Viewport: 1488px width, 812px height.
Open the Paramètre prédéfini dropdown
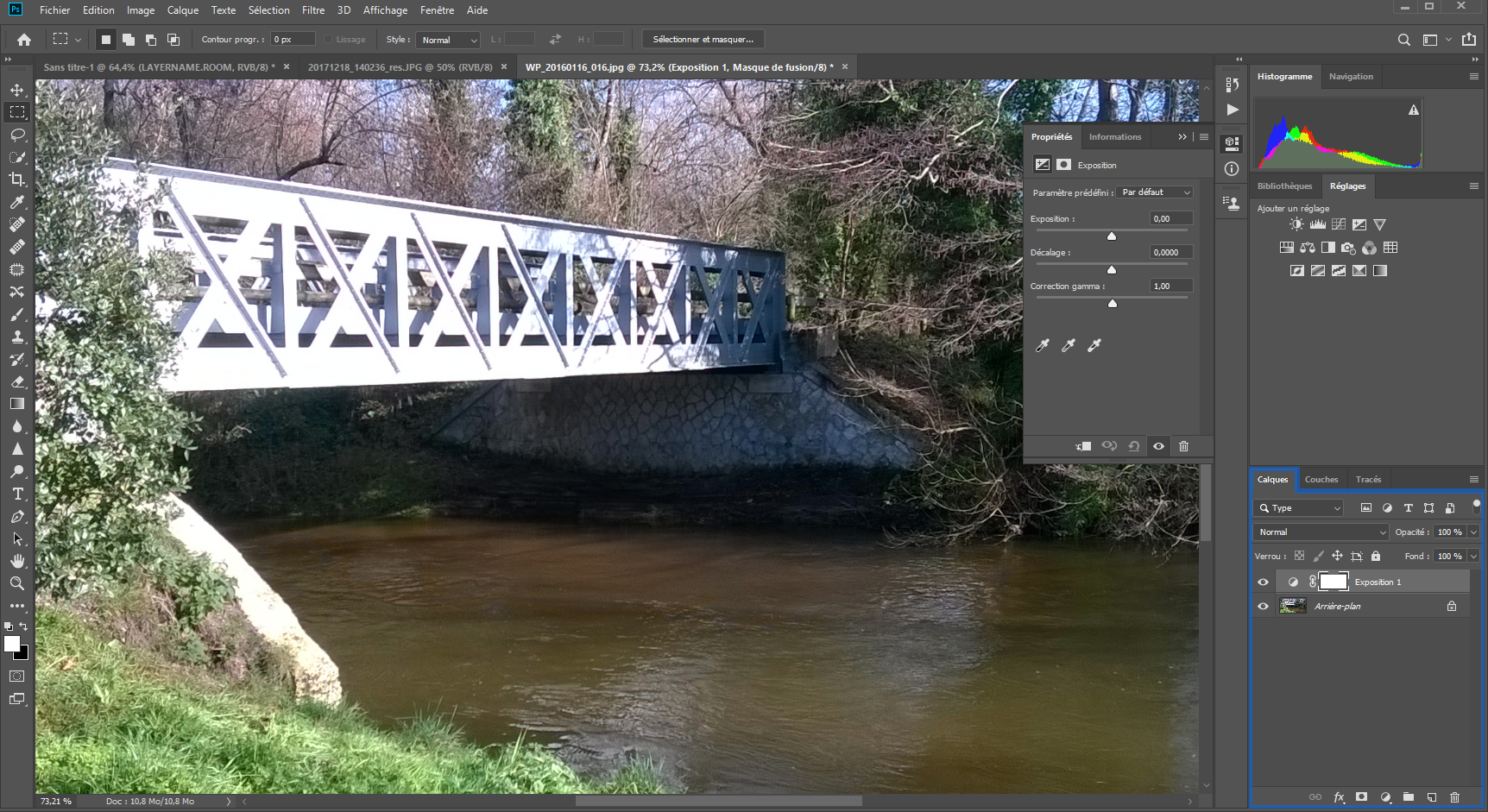[1154, 192]
